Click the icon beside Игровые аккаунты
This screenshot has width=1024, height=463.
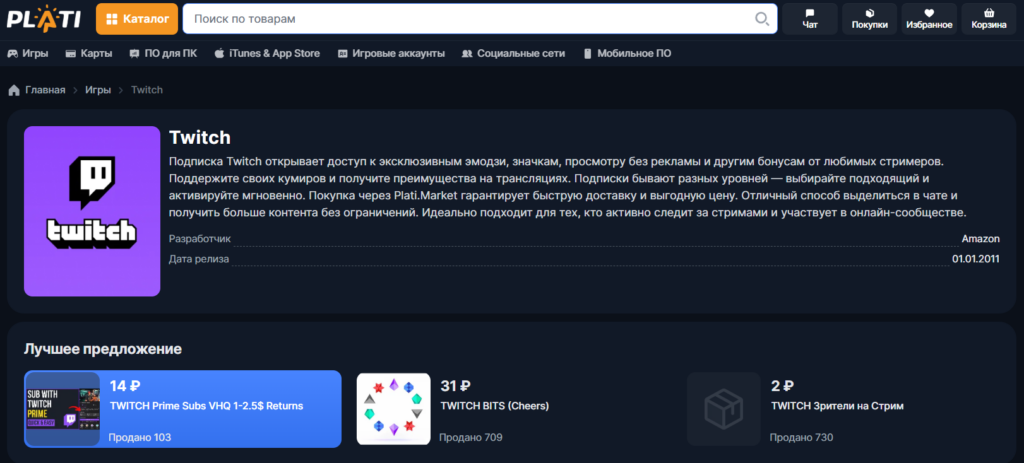coord(343,54)
